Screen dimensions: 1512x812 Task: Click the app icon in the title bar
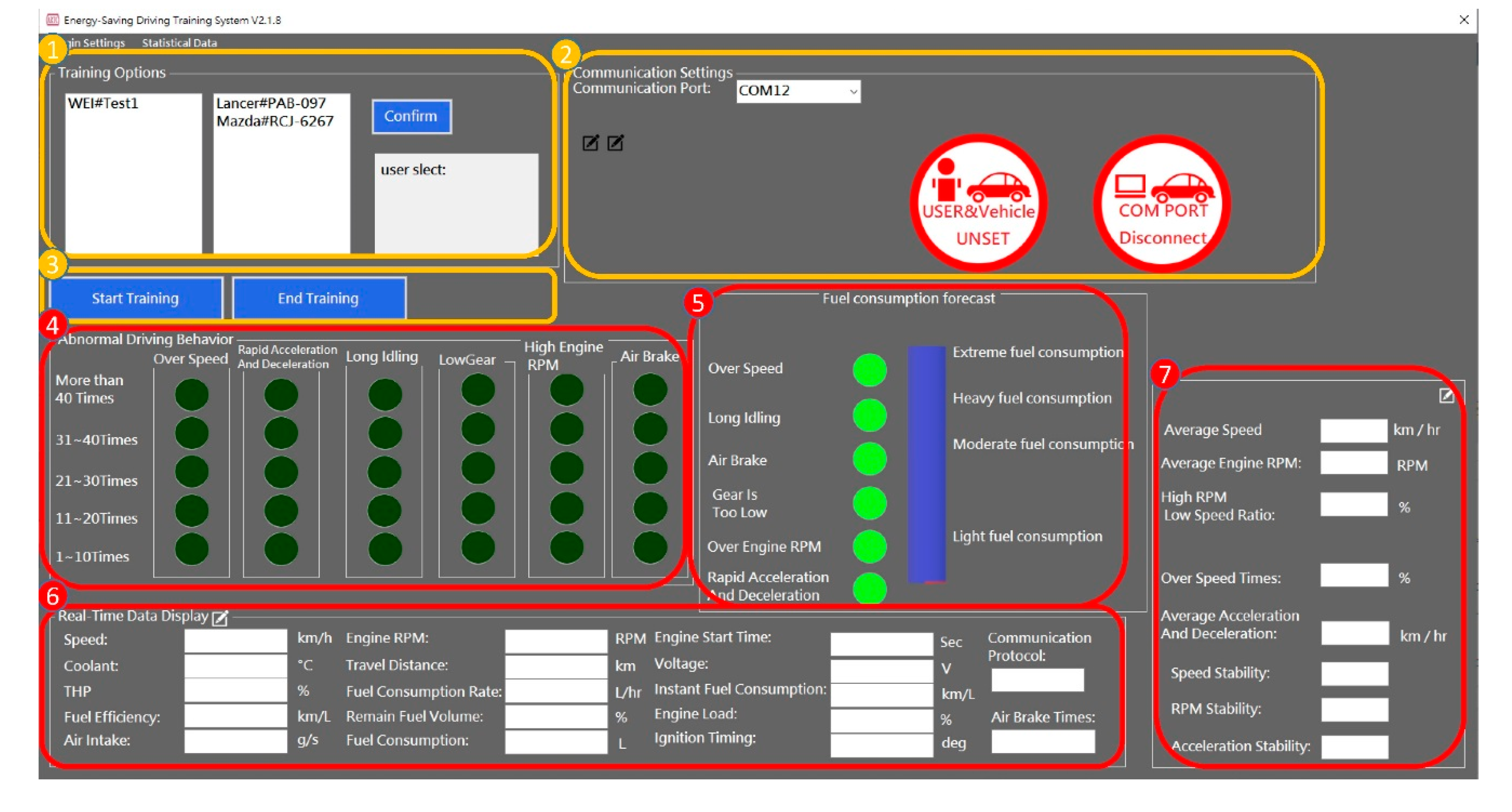pyautogui.click(x=53, y=20)
